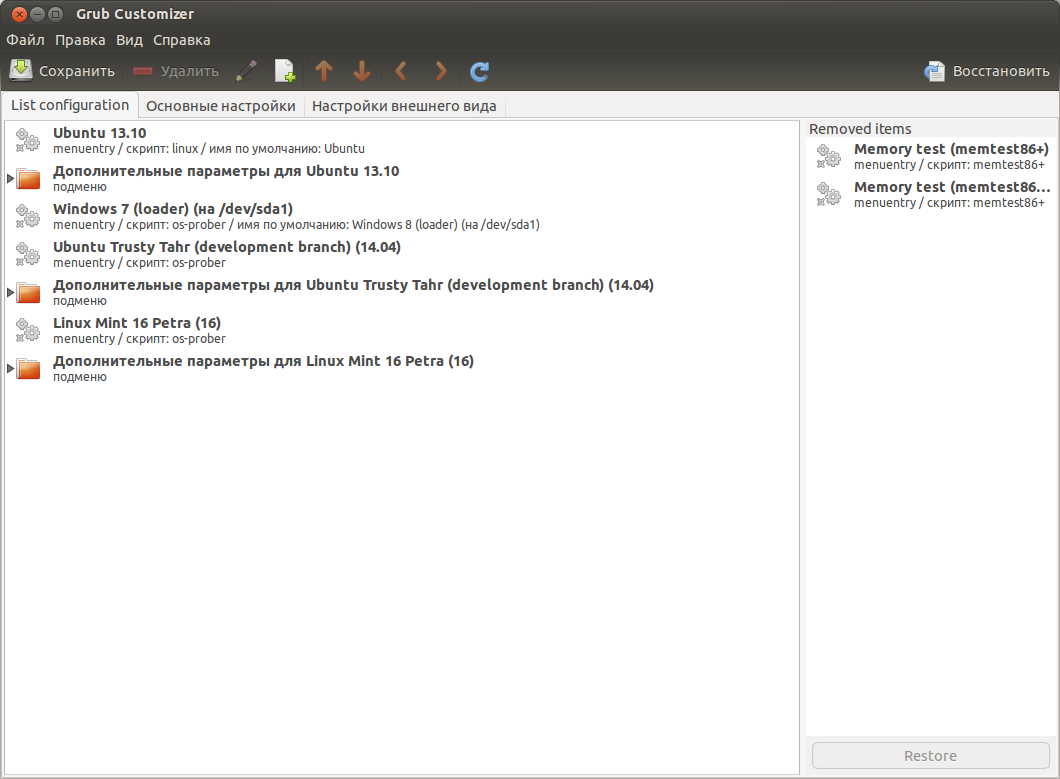Open the Настройки внешнего вида tab
The height and width of the screenshot is (779, 1060).
coord(404,106)
